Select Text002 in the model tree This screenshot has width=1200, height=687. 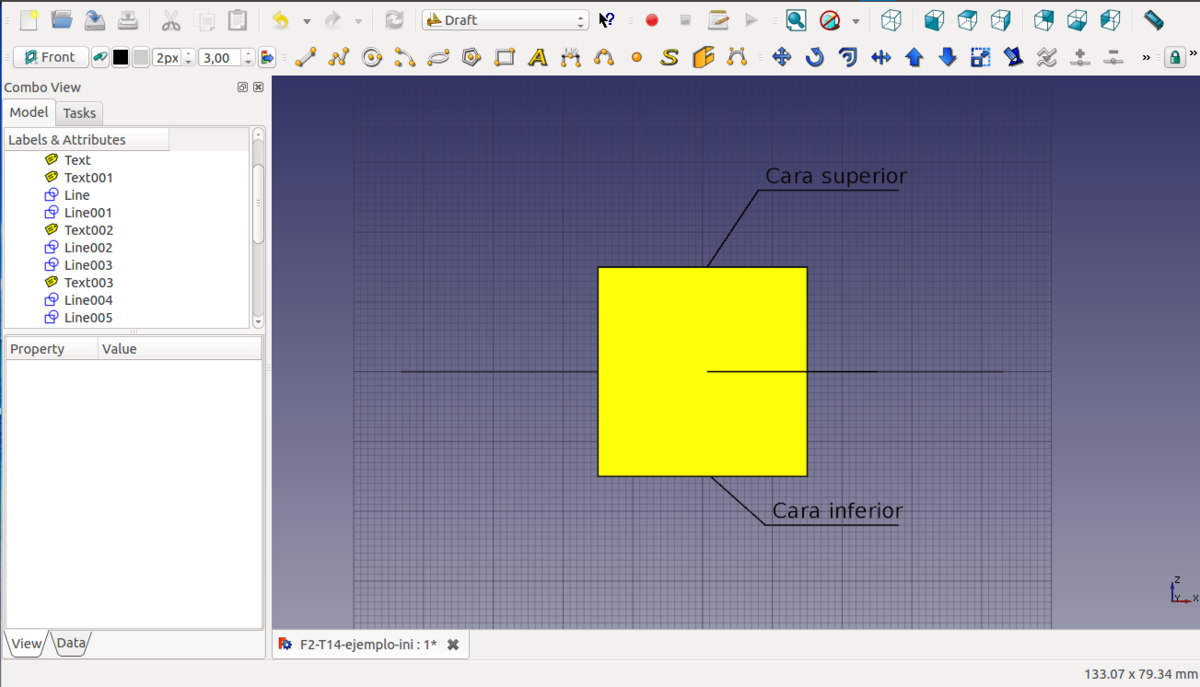click(x=88, y=230)
